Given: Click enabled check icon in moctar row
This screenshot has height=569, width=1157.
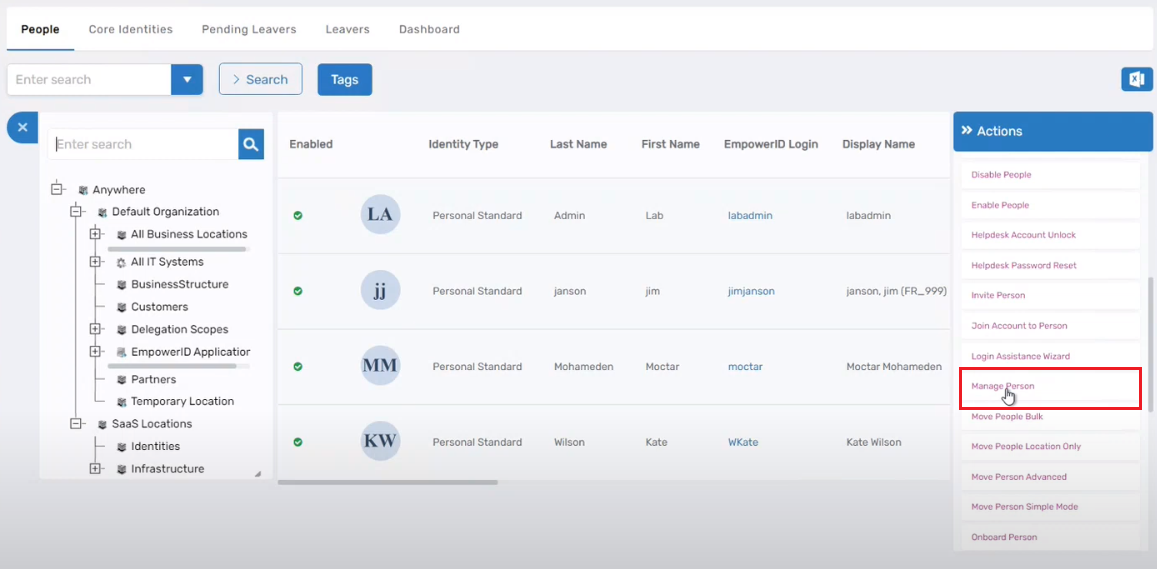Looking at the screenshot, I should [x=297, y=366].
